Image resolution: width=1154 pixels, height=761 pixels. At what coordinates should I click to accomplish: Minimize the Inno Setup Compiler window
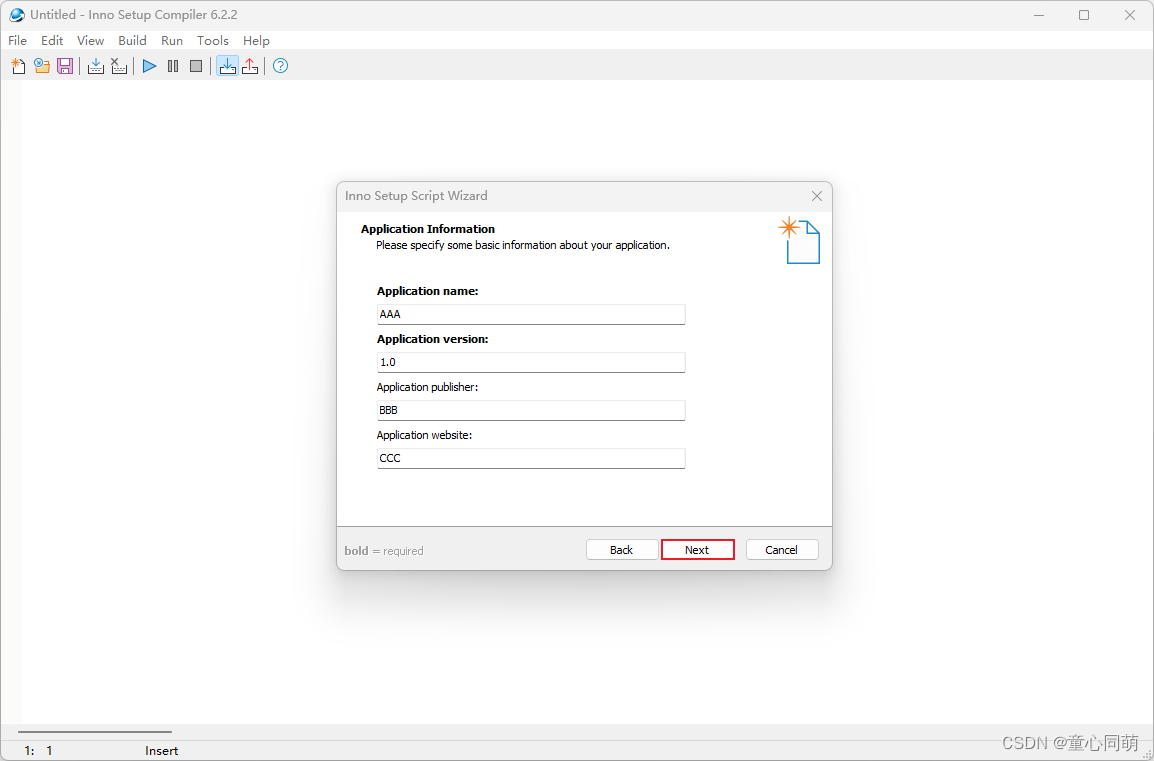coord(1038,15)
